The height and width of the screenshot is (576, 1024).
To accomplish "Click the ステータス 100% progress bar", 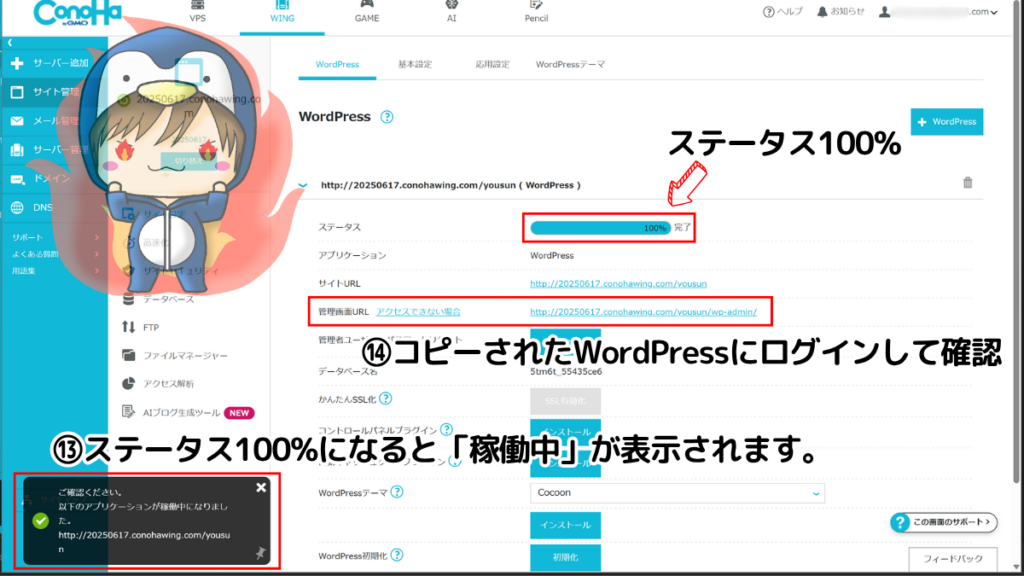I will (600, 228).
